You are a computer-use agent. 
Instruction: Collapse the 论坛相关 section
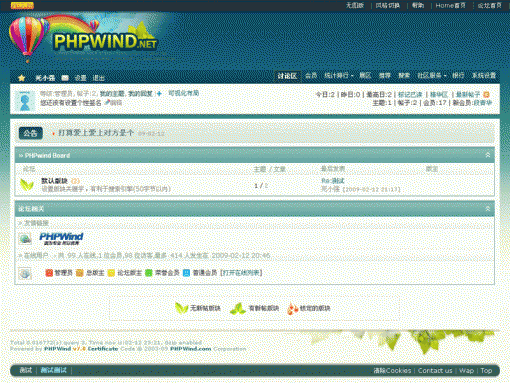488,209
